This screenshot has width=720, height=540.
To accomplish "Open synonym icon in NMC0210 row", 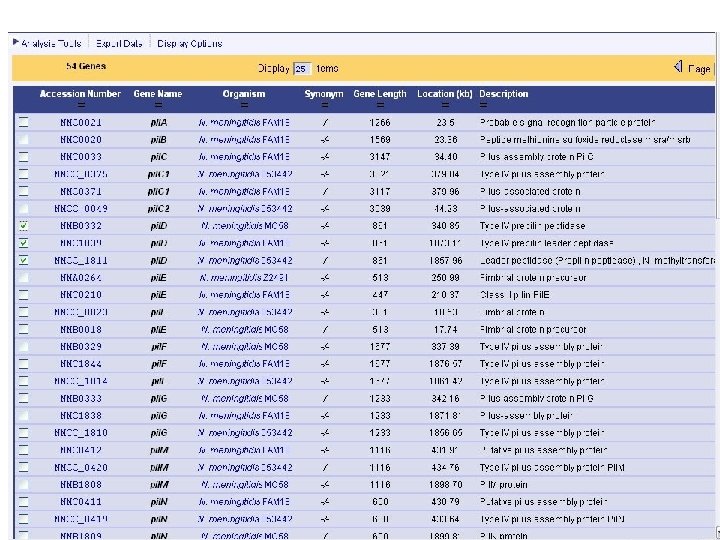I will click(325, 295).
